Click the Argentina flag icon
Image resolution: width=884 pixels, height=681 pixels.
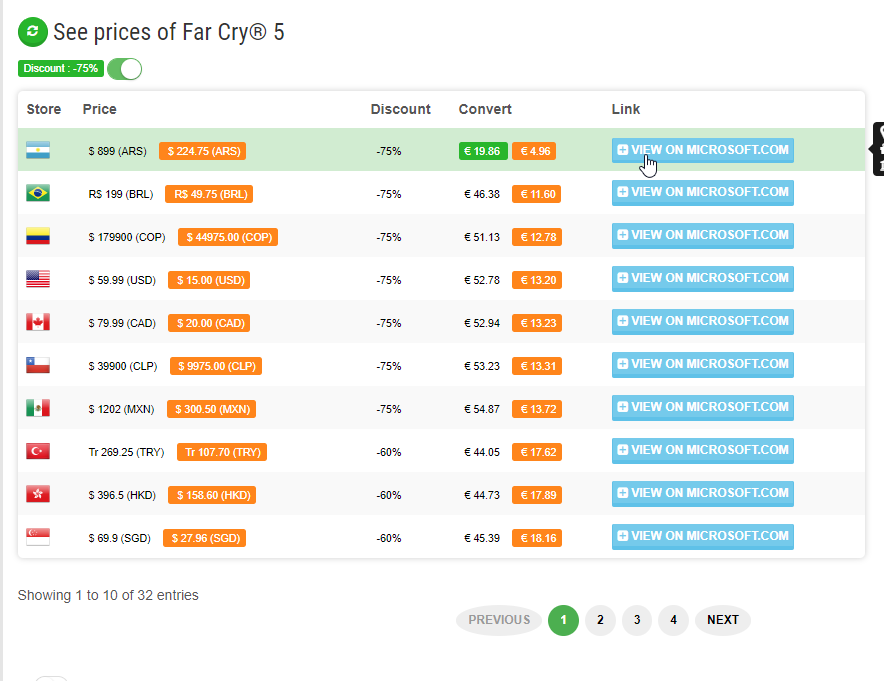38,151
